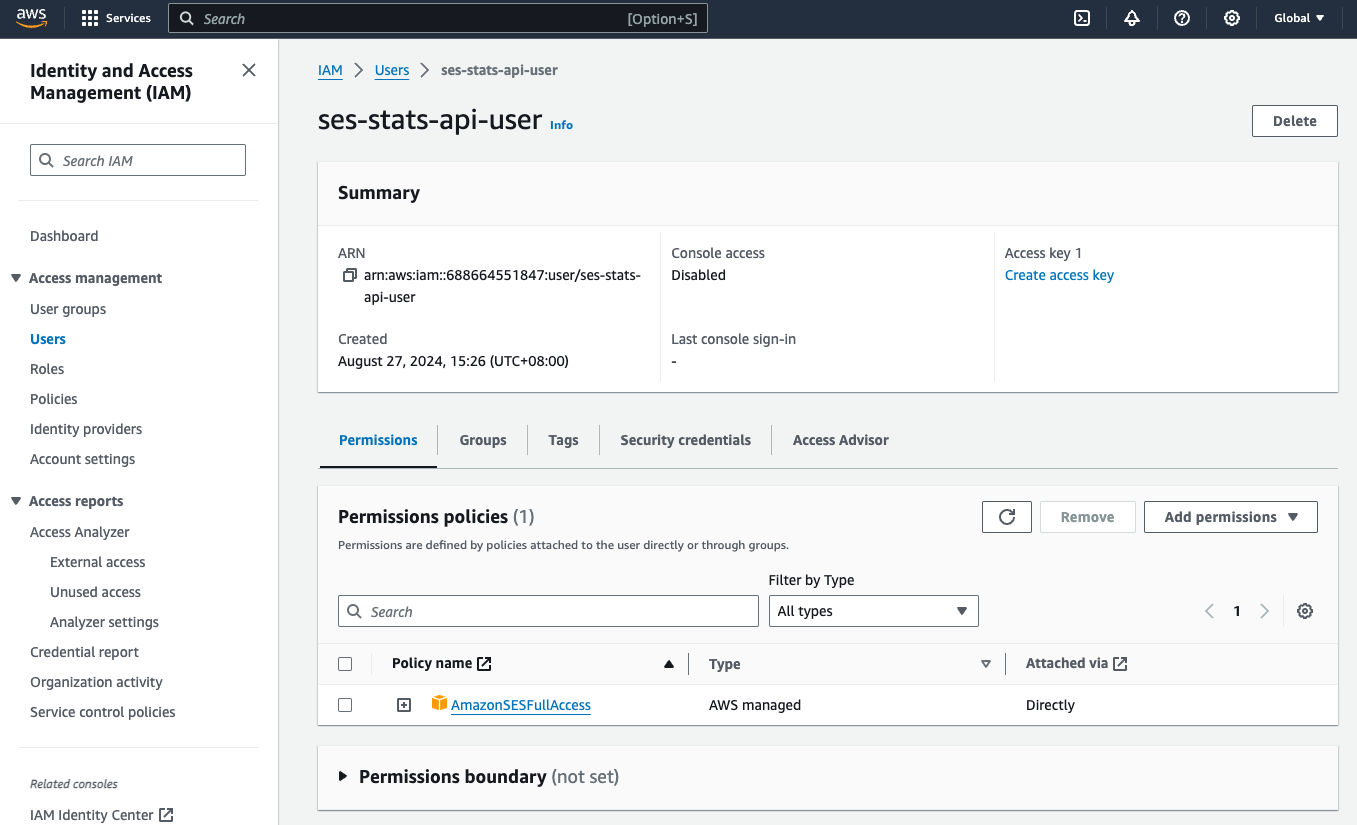Open the AWS home logo

(32, 18)
